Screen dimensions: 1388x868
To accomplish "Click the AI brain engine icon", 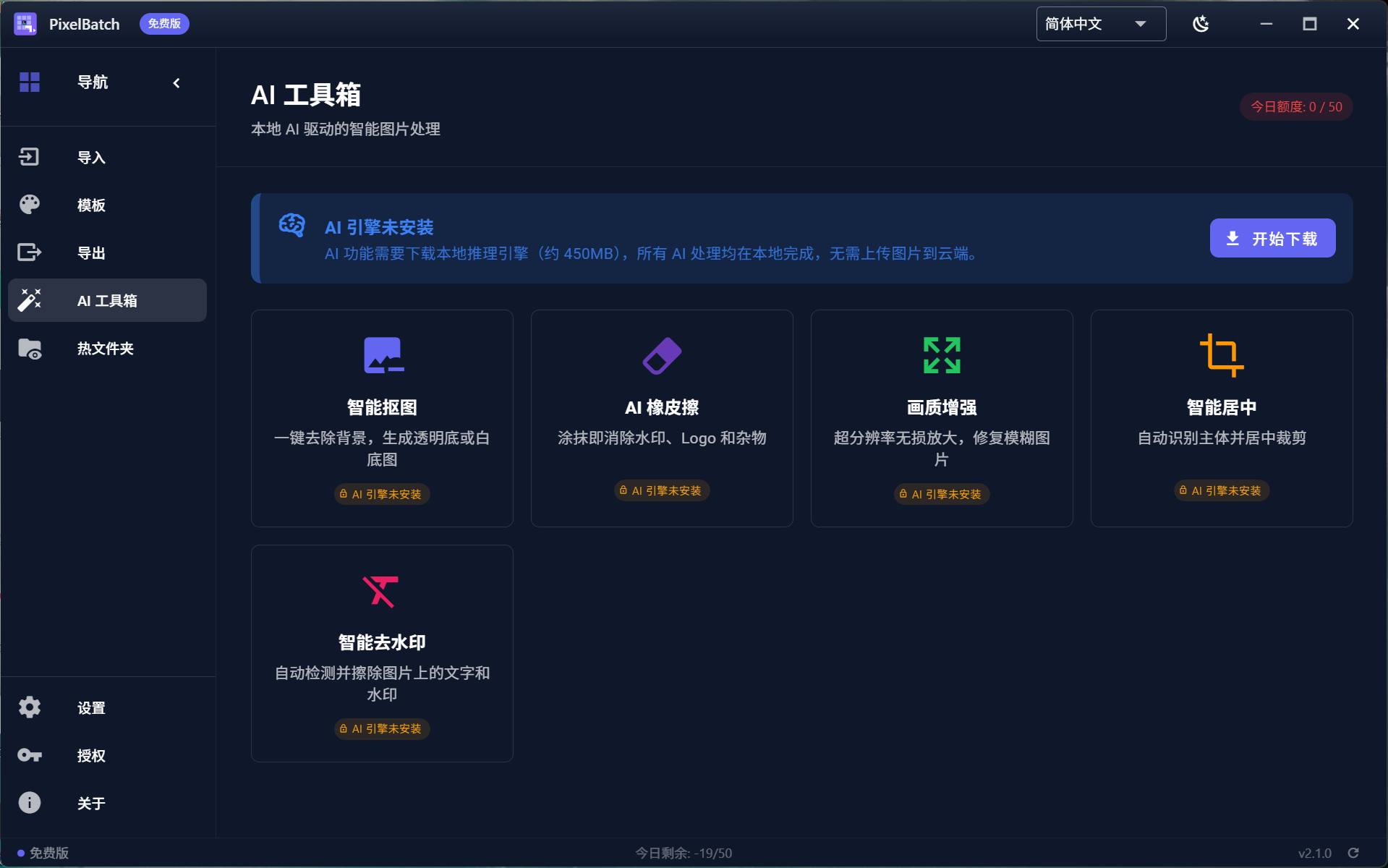I will (292, 225).
